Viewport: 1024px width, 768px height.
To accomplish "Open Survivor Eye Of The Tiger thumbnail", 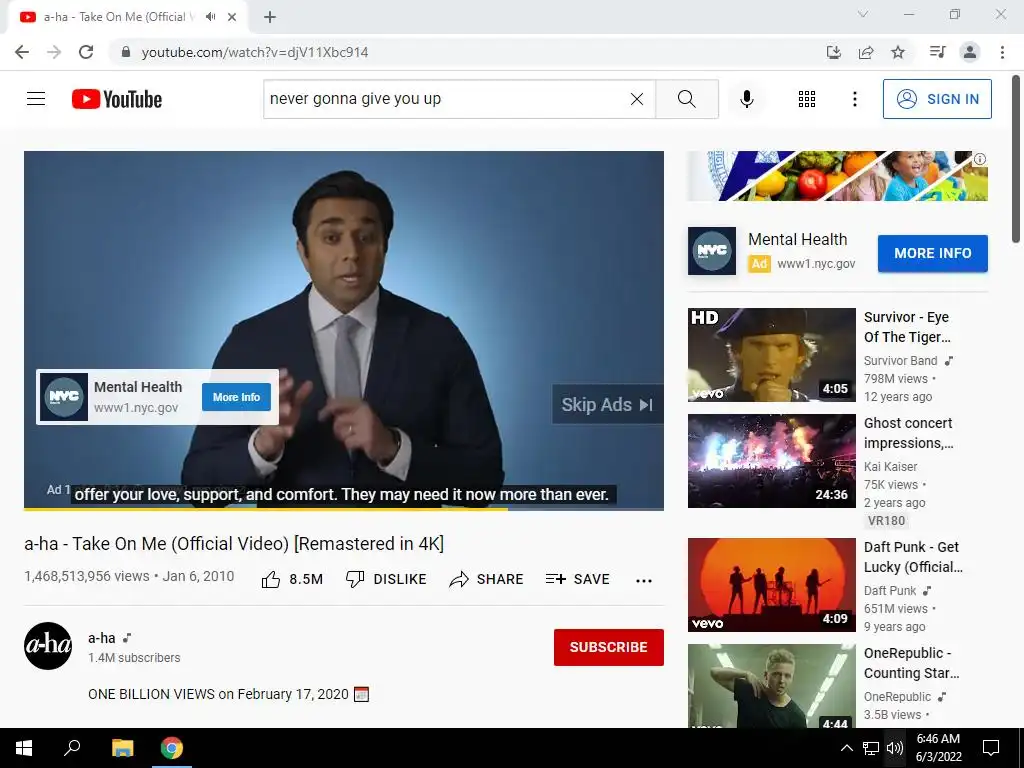I will point(771,355).
